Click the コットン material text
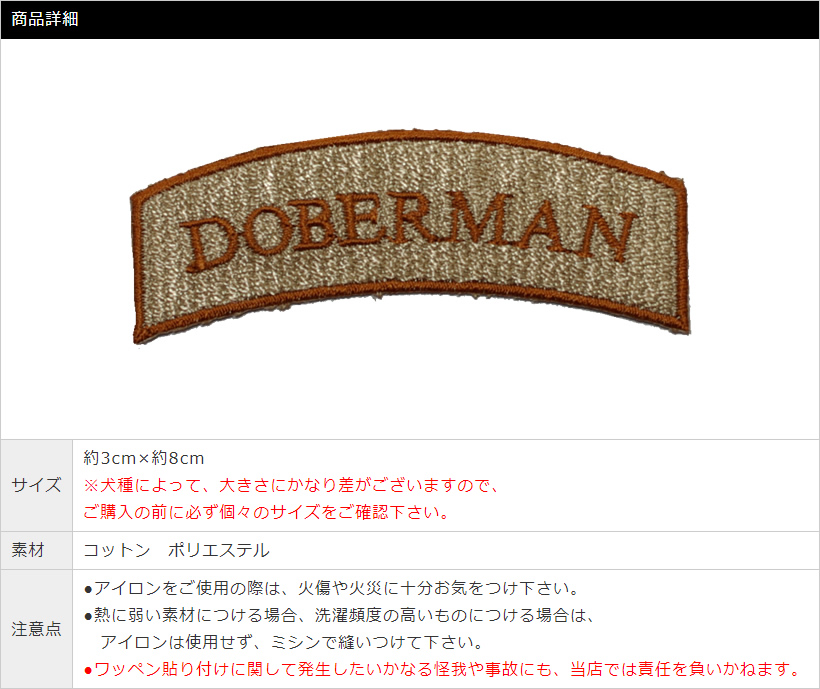The height and width of the screenshot is (689, 820). [x=117, y=550]
